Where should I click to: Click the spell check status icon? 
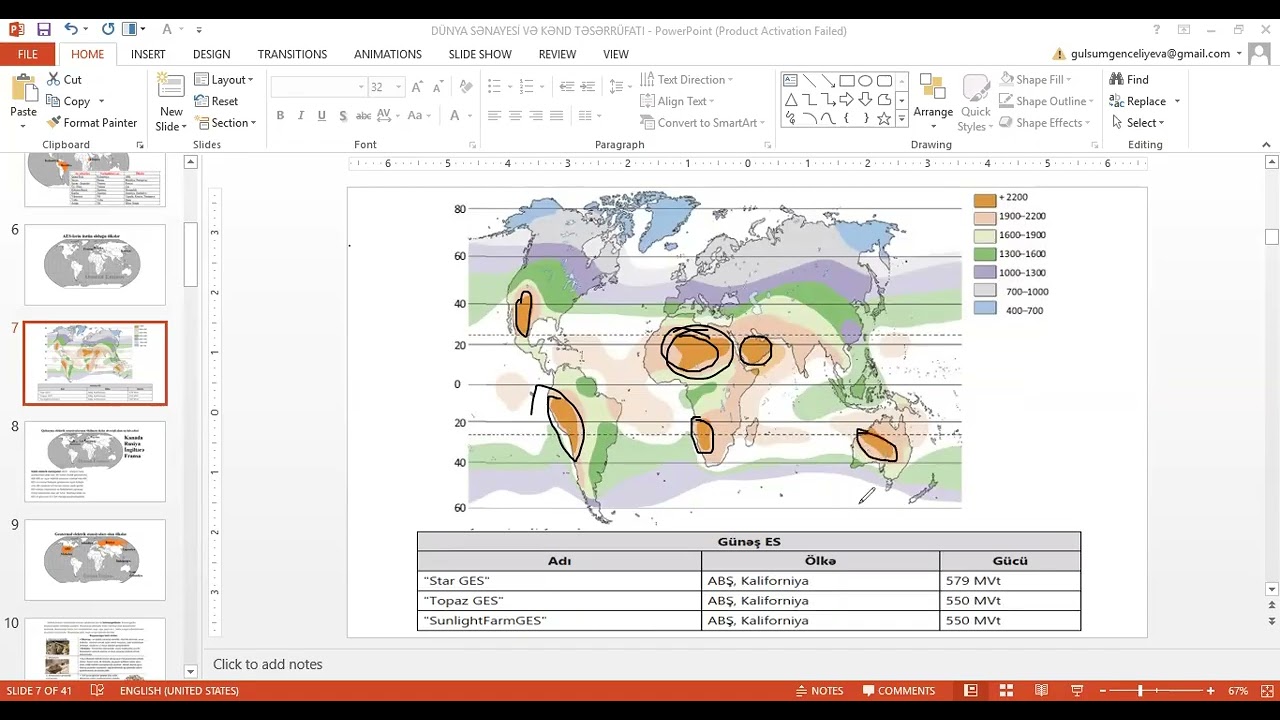(96, 691)
